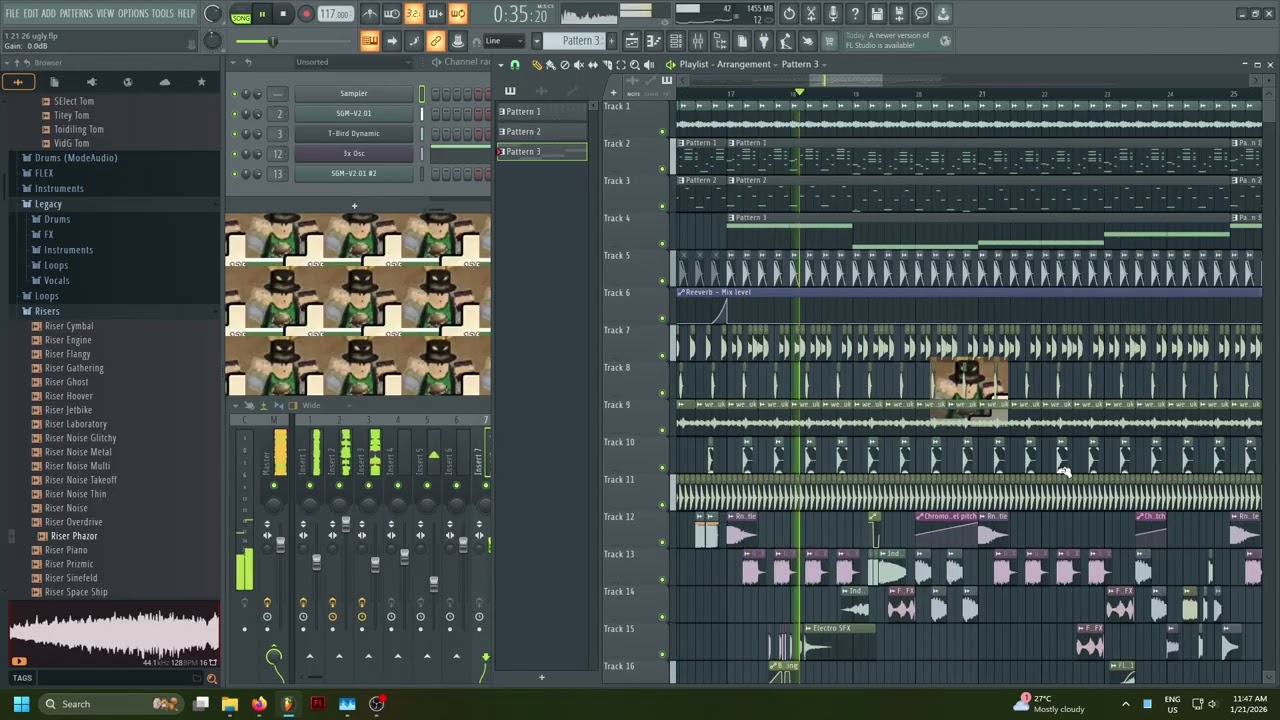Click the shopping cart icon
Screen dimensions: 1280x720
[827, 41]
